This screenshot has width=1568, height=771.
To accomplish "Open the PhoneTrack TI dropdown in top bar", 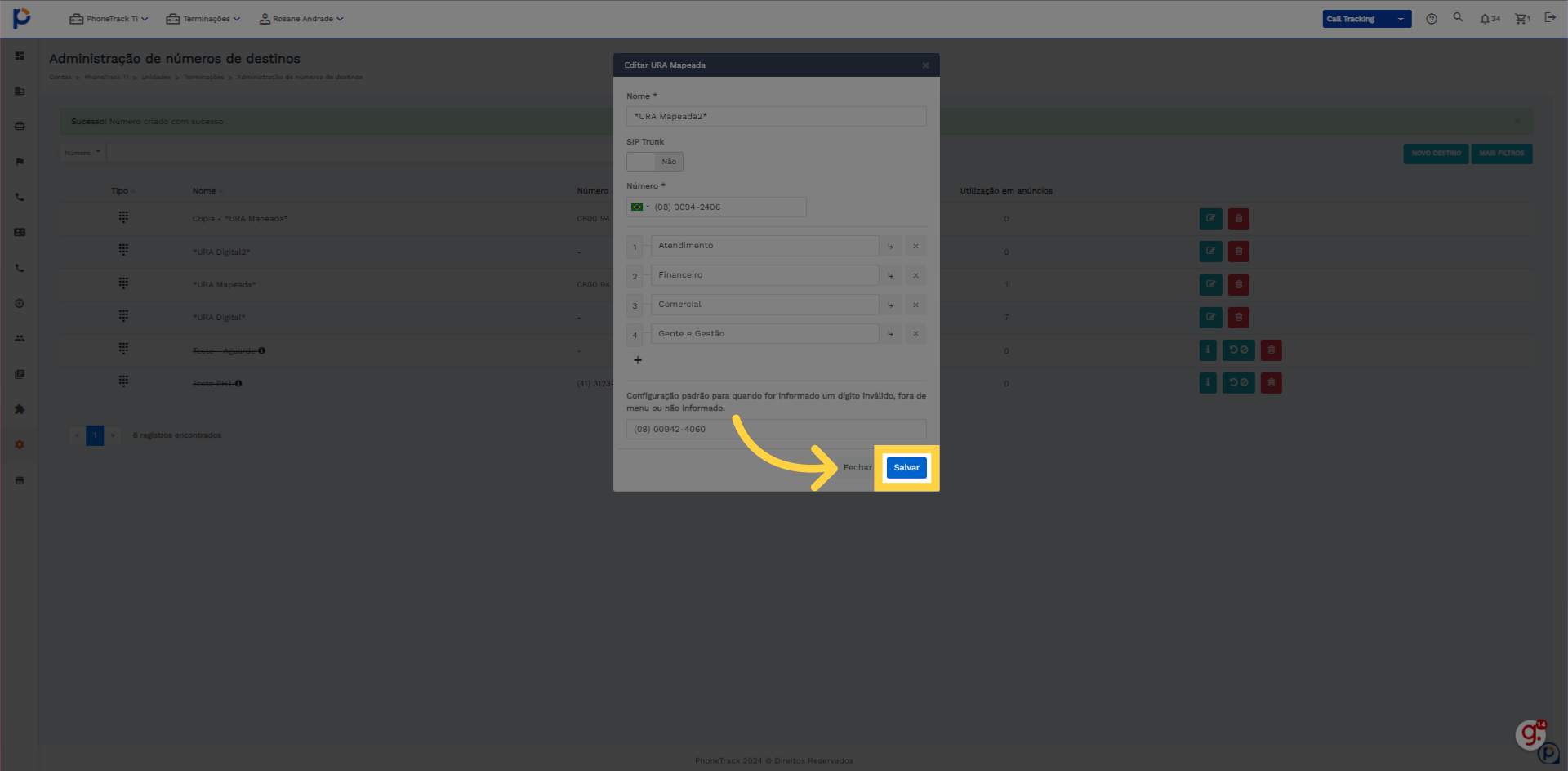I will click(x=109, y=19).
